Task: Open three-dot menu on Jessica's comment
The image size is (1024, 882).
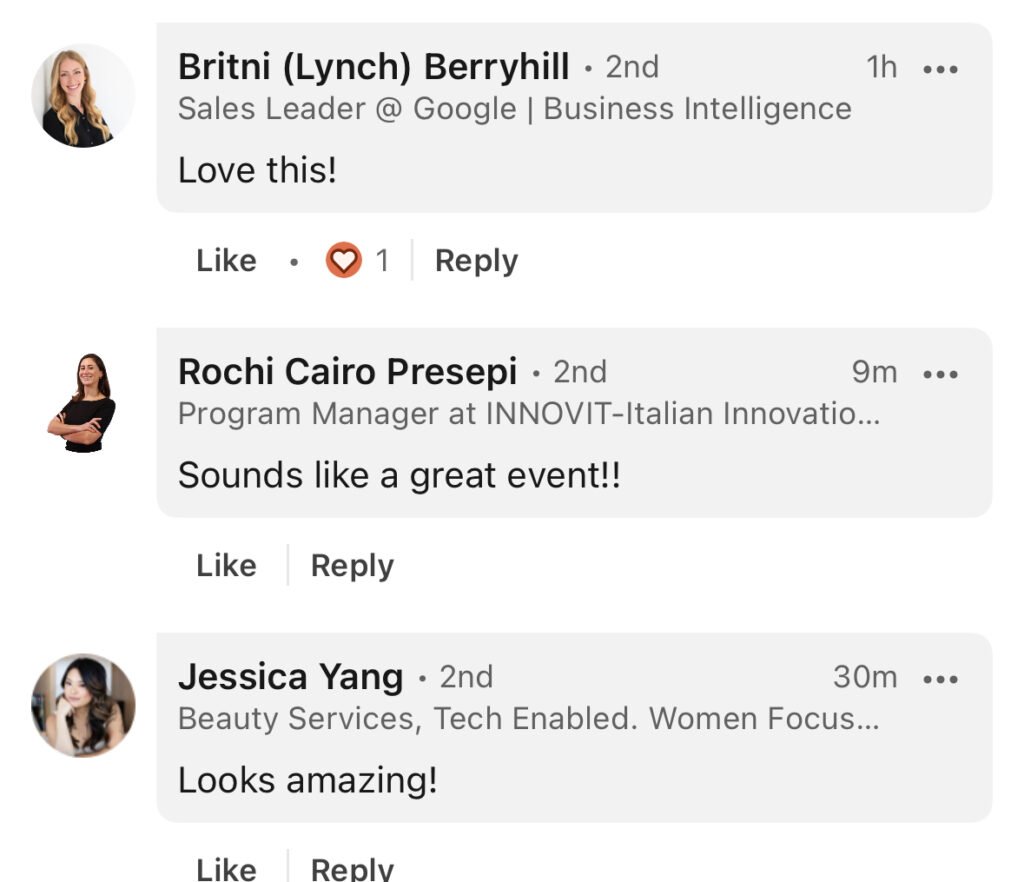Action: click(x=940, y=679)
